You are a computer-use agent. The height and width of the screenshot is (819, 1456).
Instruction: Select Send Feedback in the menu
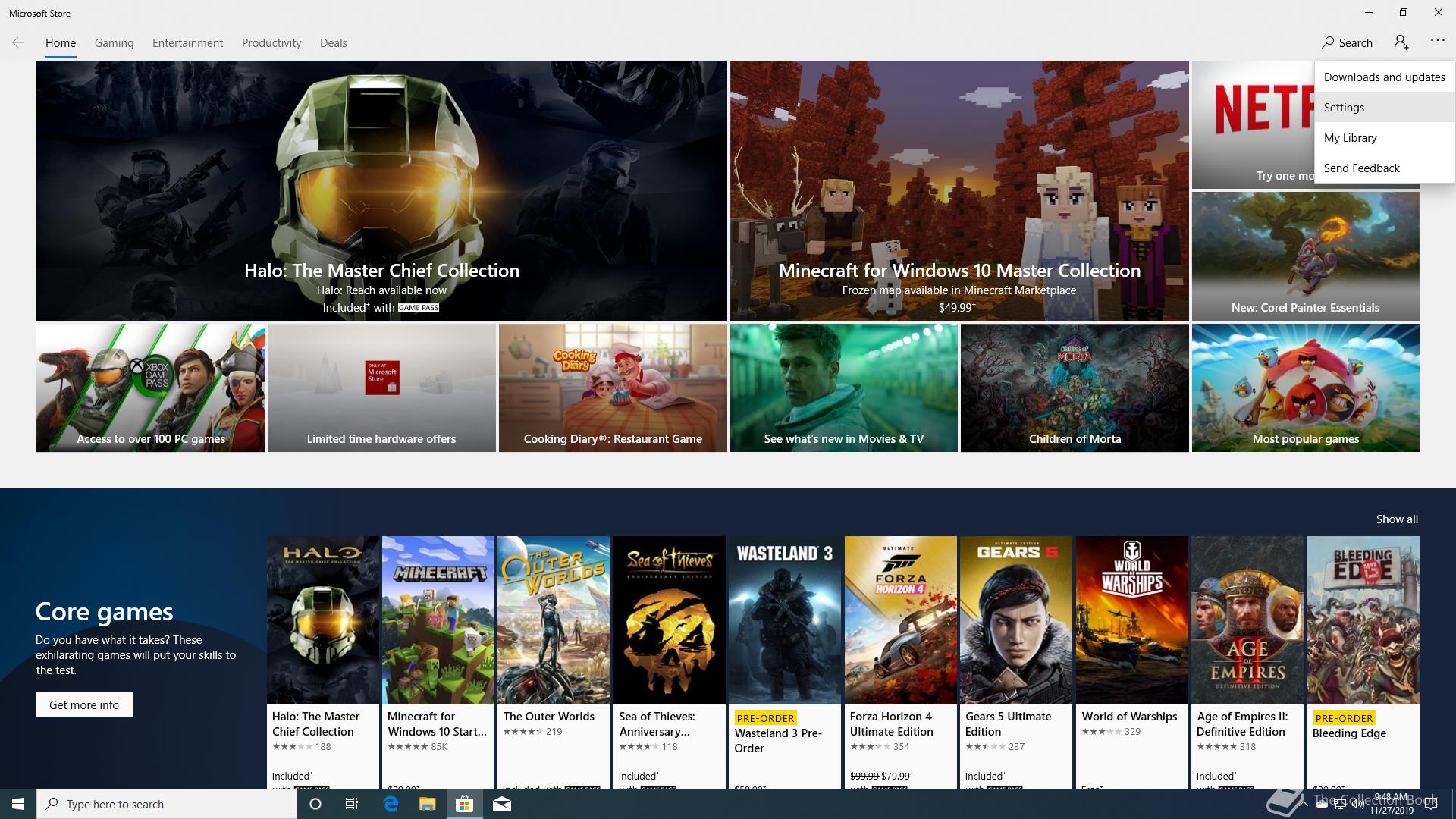point(1384,168)
